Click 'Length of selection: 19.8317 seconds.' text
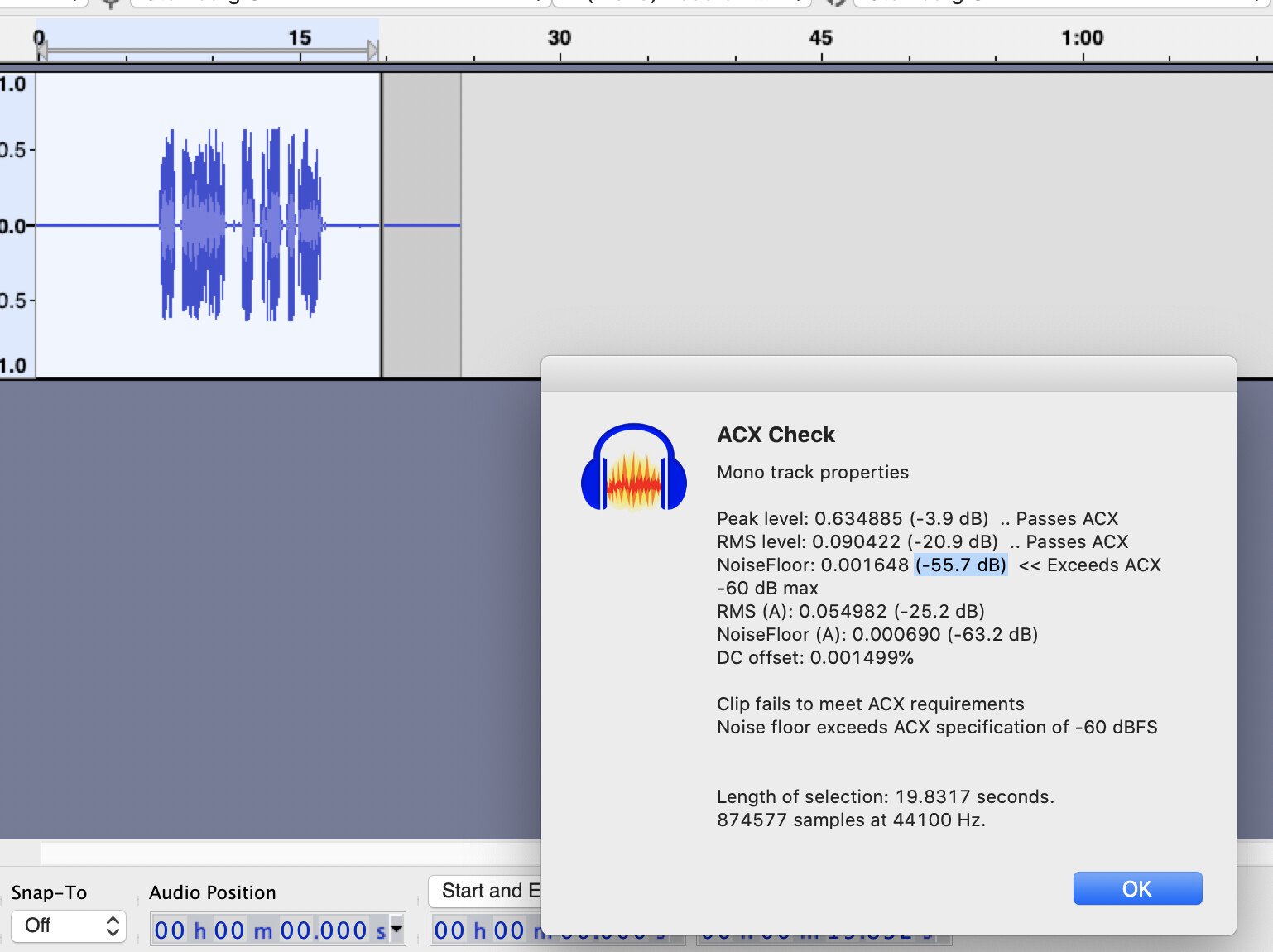This screenshot has height=952, width=1273. click(886, 796)
